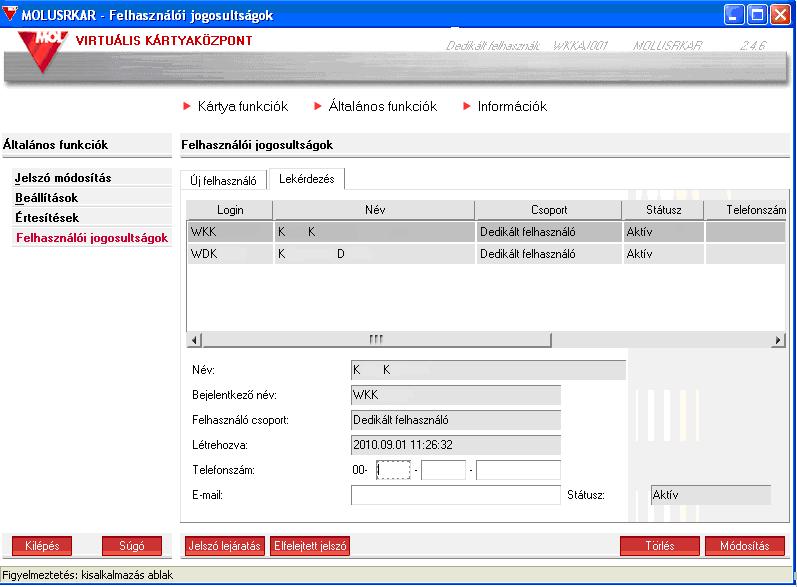Click the MOLUSRKAR title bar app icon
Screen dimensions: 797x587
click(x=10, y=13)
